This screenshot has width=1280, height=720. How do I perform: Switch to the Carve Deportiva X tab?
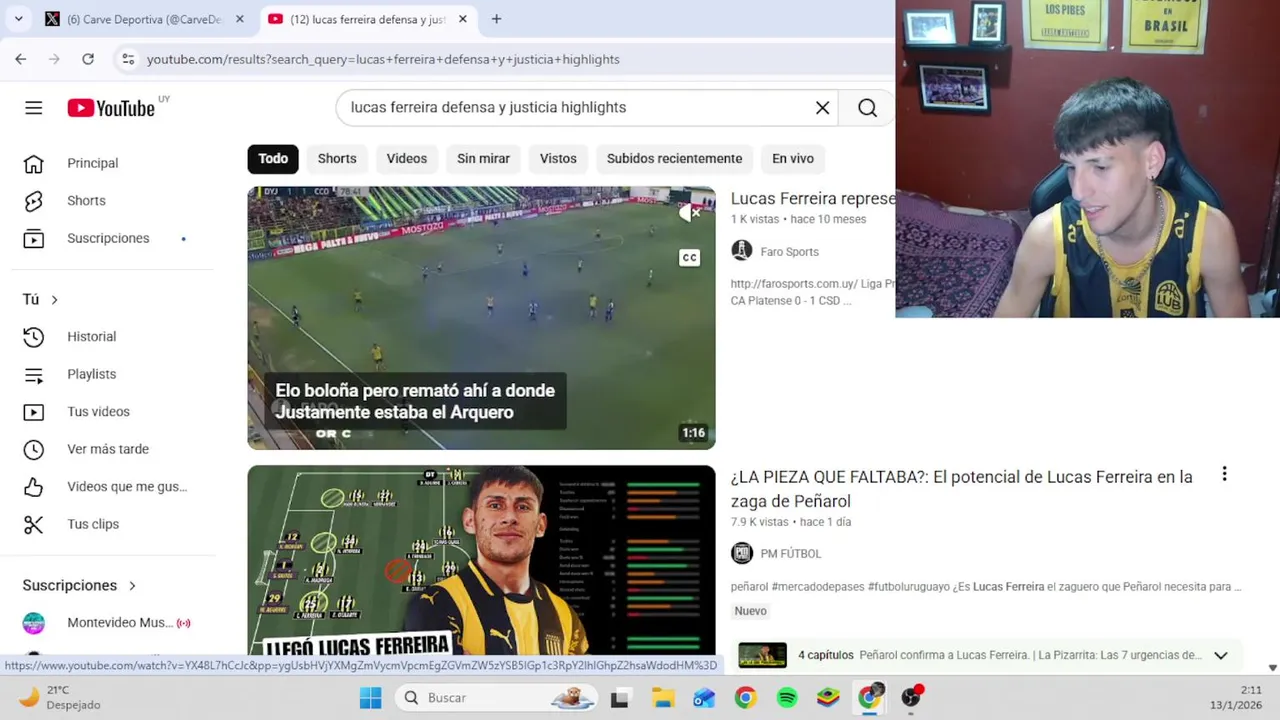click(x=144, y=19)
